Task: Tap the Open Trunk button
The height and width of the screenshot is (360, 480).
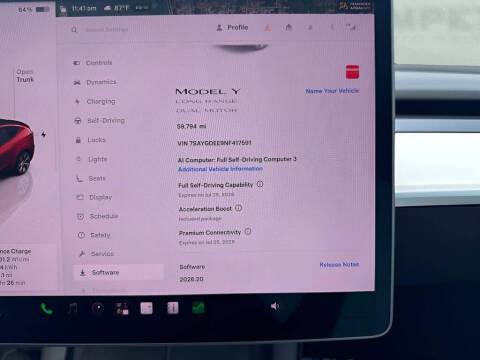Action: (x=25, y=76)
